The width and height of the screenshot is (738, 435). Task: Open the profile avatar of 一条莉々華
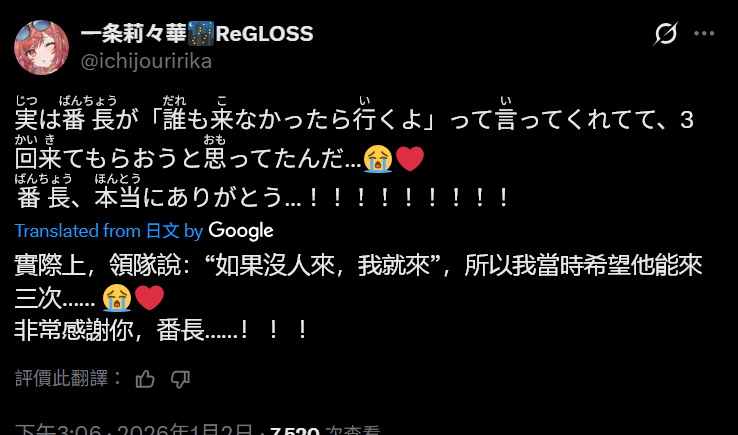pos(41,48)
